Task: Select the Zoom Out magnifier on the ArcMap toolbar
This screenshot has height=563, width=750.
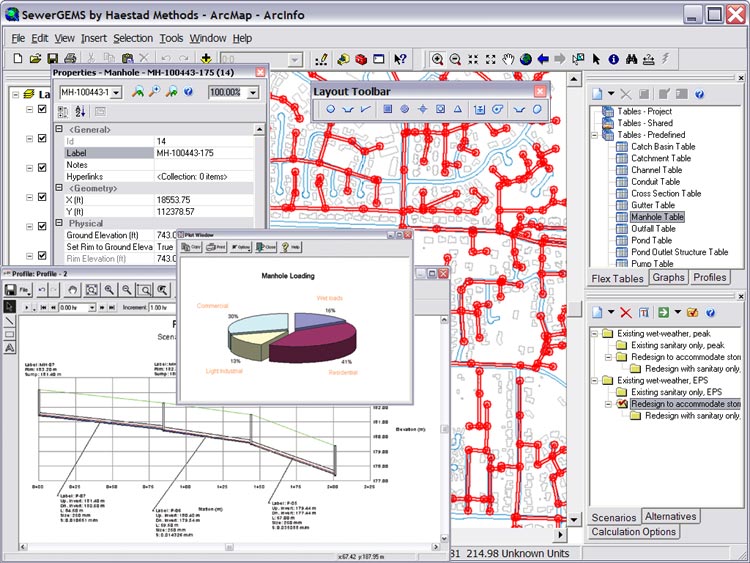Action: pyautogui.click(x=455, y=59)
